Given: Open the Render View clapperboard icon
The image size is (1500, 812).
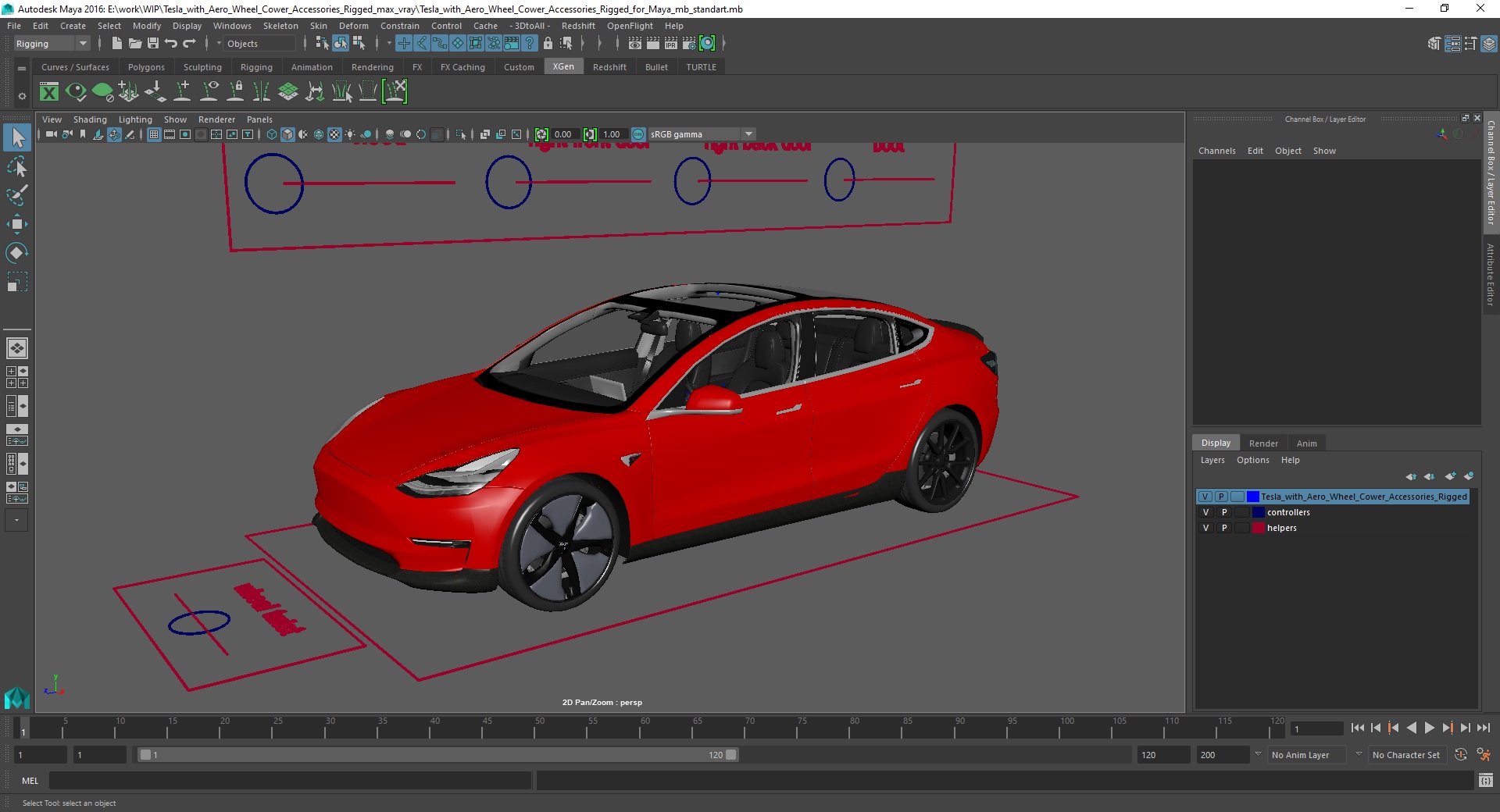Looking at the screenshot, I should click(635, 44).
